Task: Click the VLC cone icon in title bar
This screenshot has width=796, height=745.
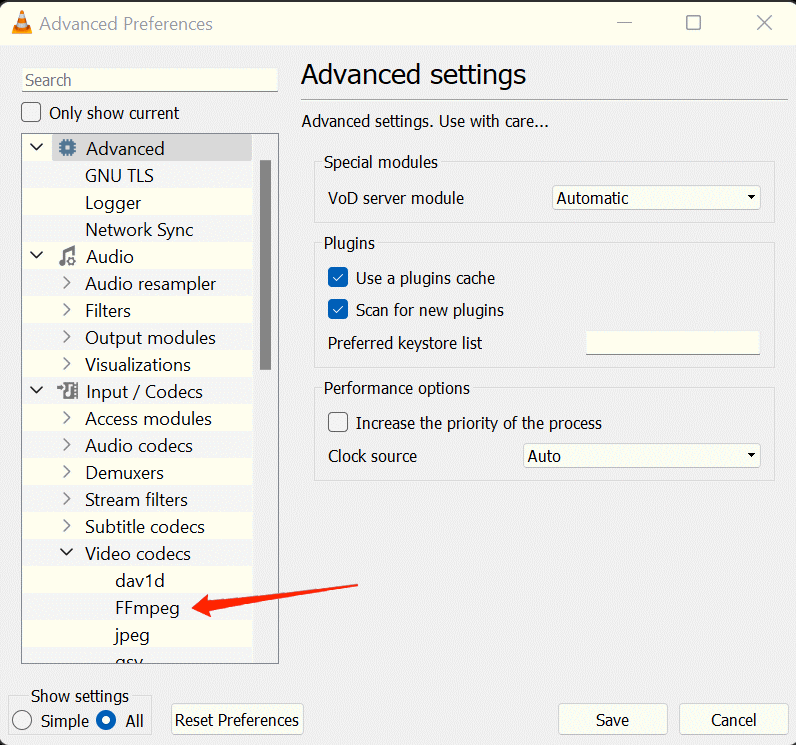Action: [x=21, y=23]
